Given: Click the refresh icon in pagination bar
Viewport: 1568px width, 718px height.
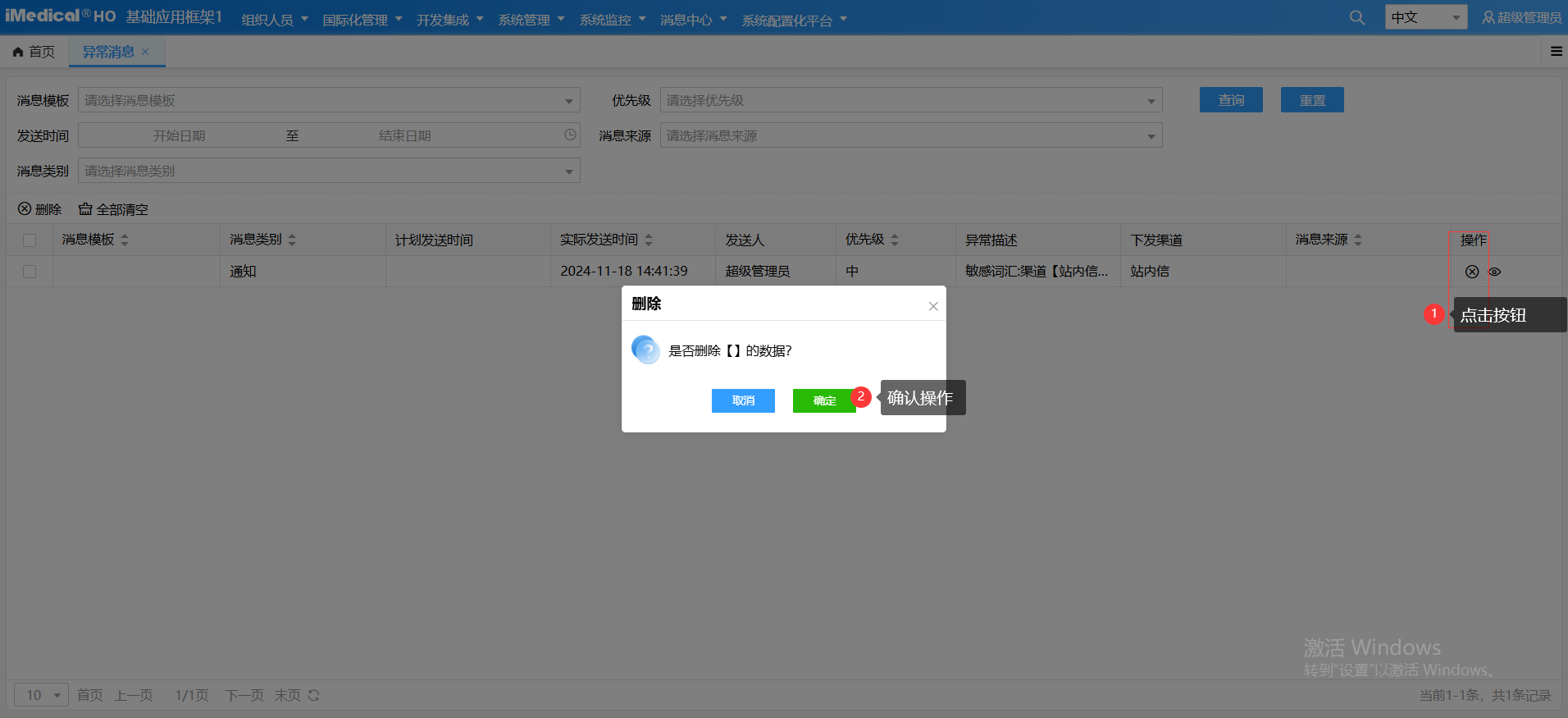Looking at the screenshot, I should (x=313, y=696).
